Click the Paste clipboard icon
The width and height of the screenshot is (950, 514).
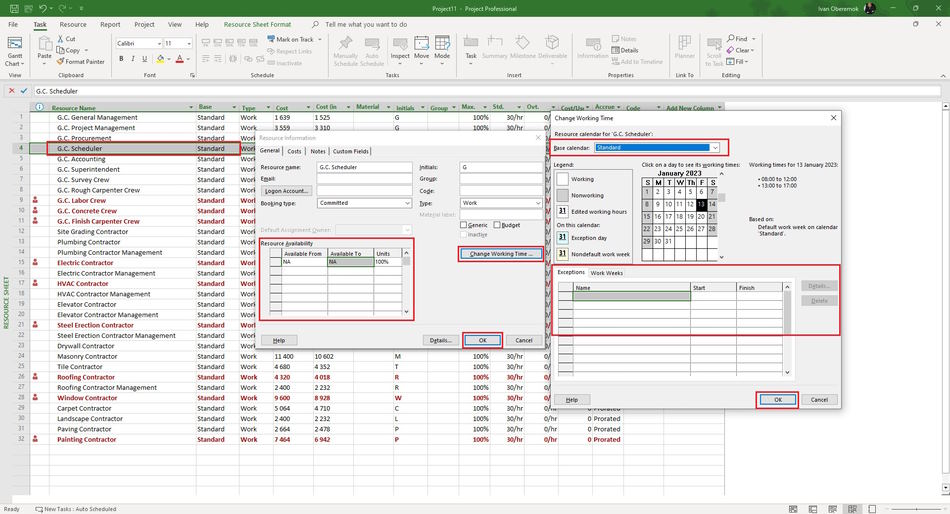coord(44,44)
